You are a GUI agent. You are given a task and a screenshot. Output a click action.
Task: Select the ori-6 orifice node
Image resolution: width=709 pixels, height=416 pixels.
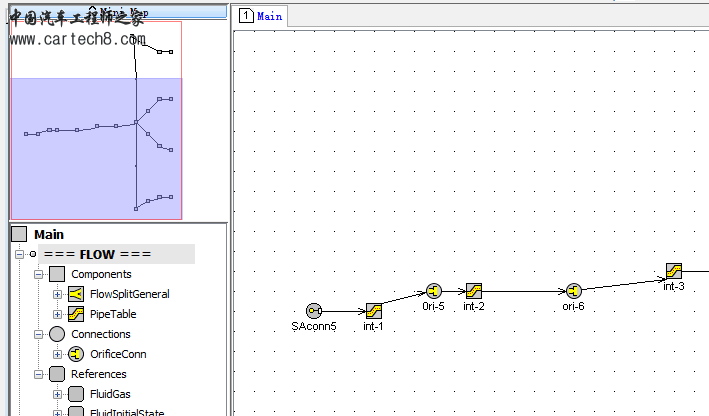coord(573,291)
